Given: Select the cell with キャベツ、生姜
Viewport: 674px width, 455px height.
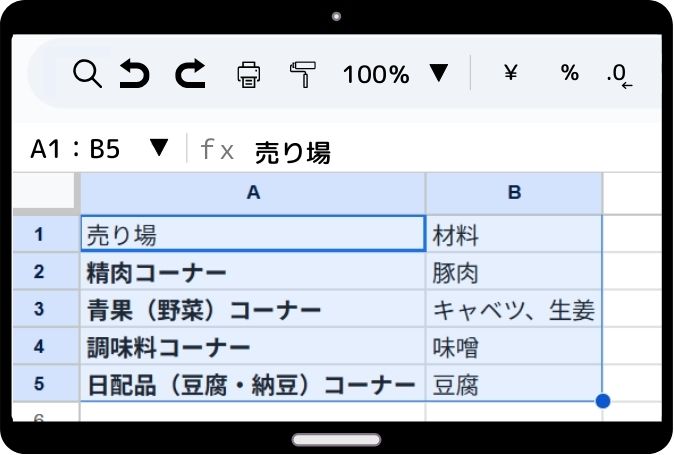Looking at the screenshot, I should 514,310.
